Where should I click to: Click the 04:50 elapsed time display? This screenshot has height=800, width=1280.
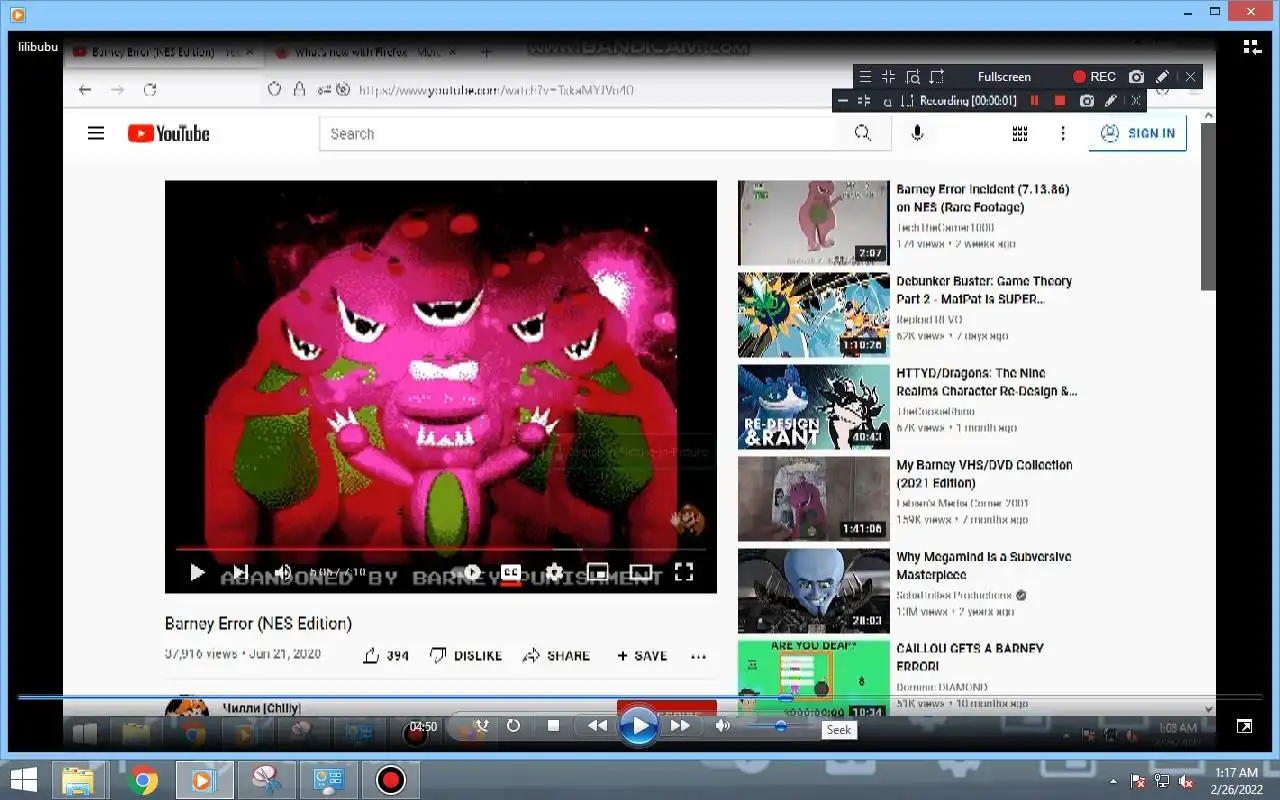click(423, 727)
